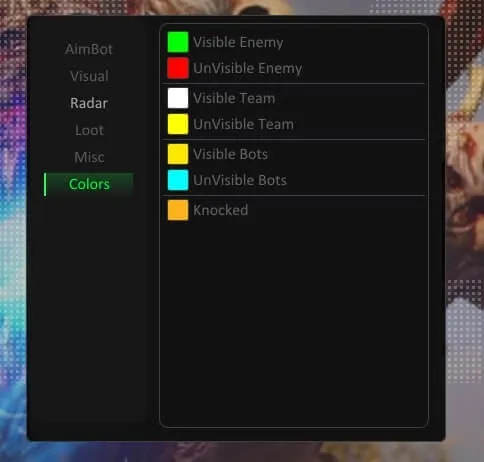
Task: Click the 'UnVisible Enemy' text label
Action: click(247, 68)
